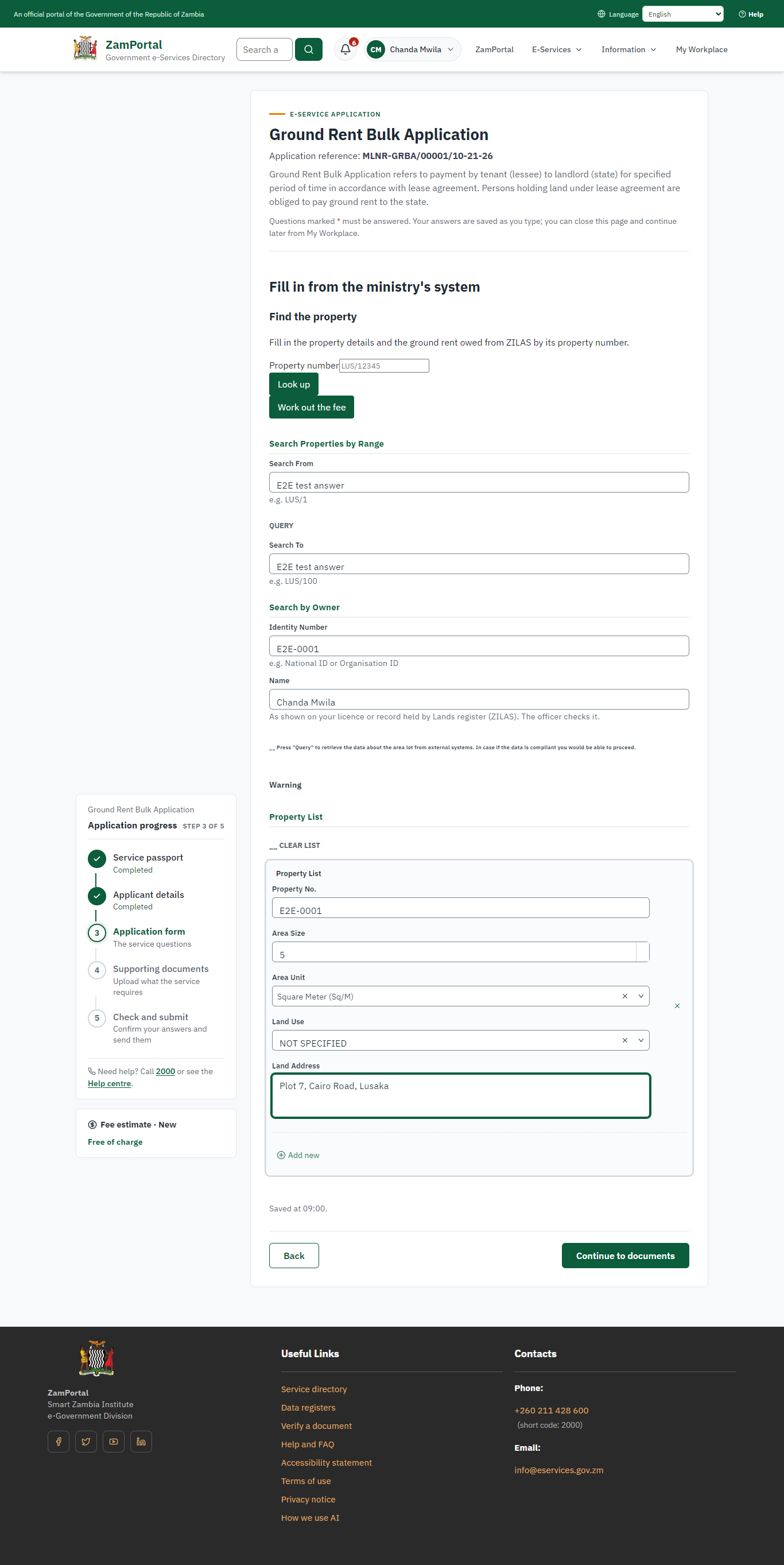Open the language select dropdown
Screen dimensions: 784x1565
pos(682,14)
